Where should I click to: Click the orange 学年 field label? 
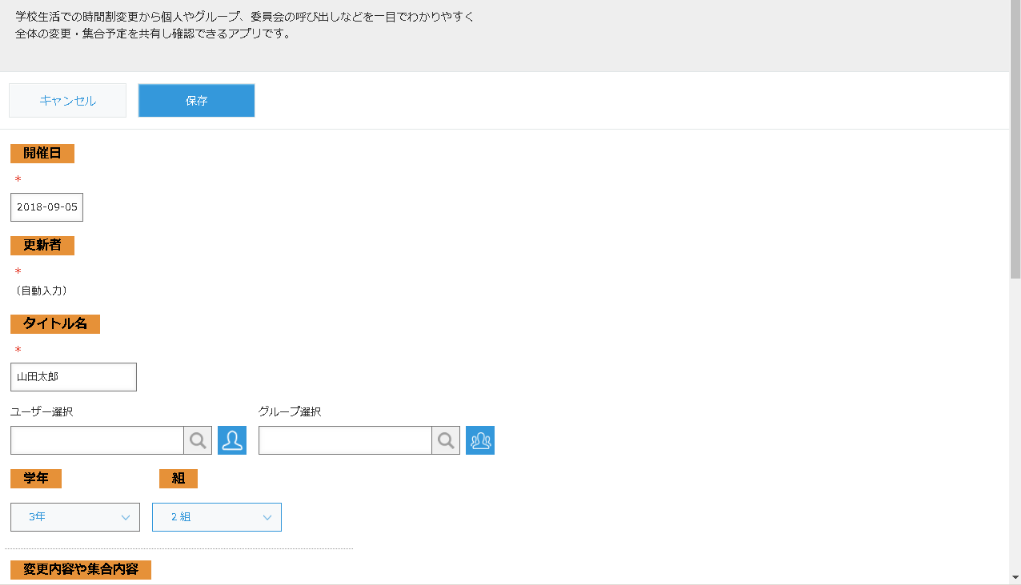pos(35,478)
